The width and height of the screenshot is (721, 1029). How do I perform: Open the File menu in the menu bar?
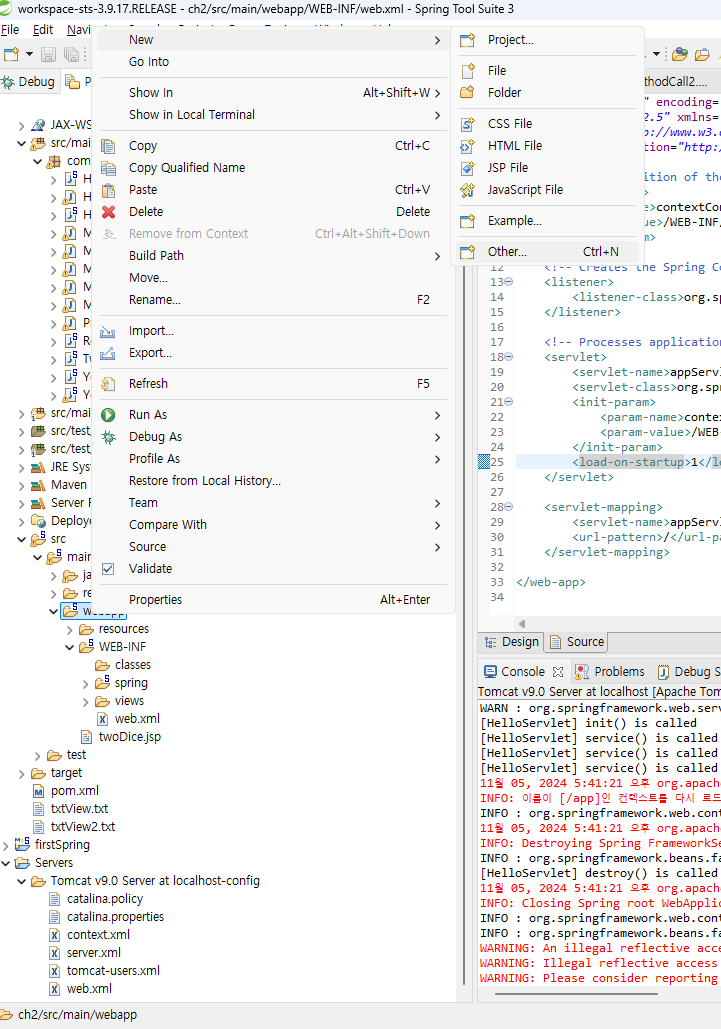(10, 30)
